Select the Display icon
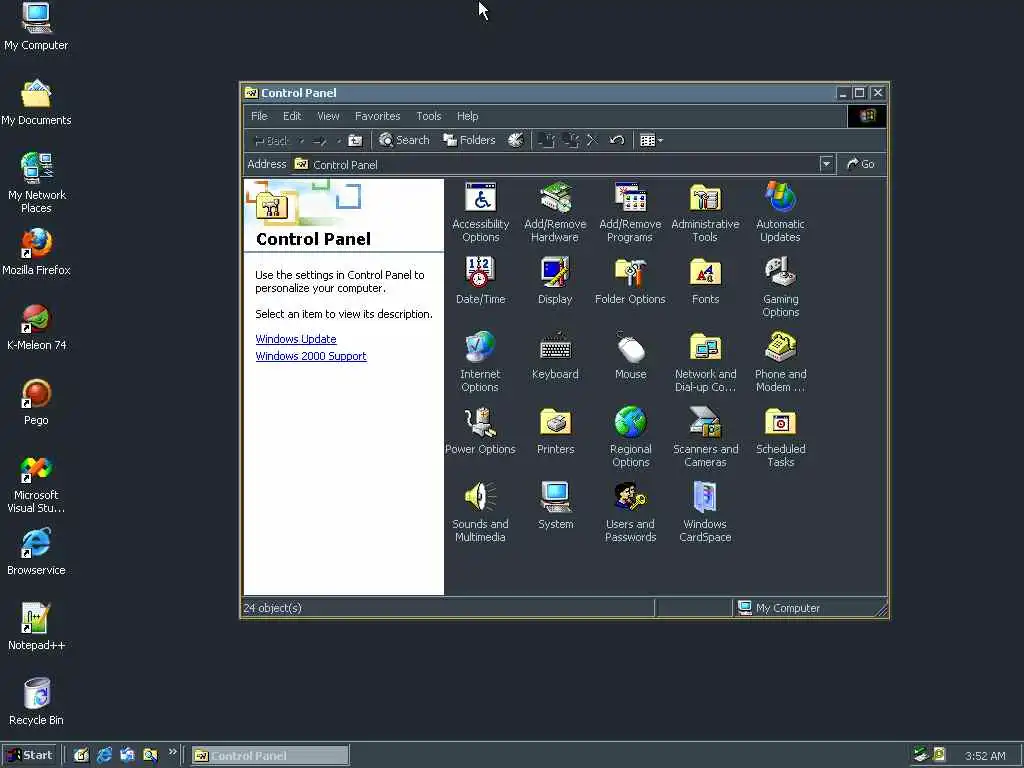This screenshot has height=768, width=1024. (x=555, y=281)
